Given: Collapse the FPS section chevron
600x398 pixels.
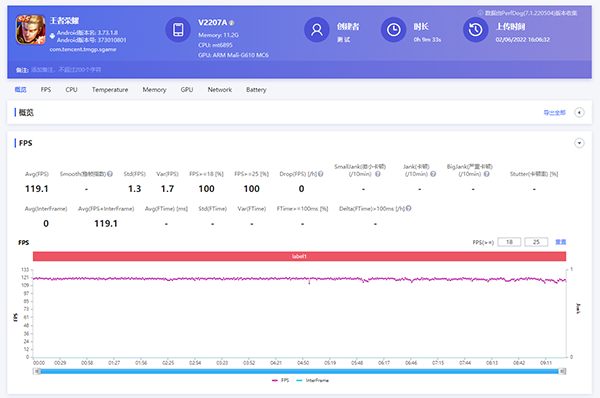Looking at the screenshot, I should coord(579,143).
